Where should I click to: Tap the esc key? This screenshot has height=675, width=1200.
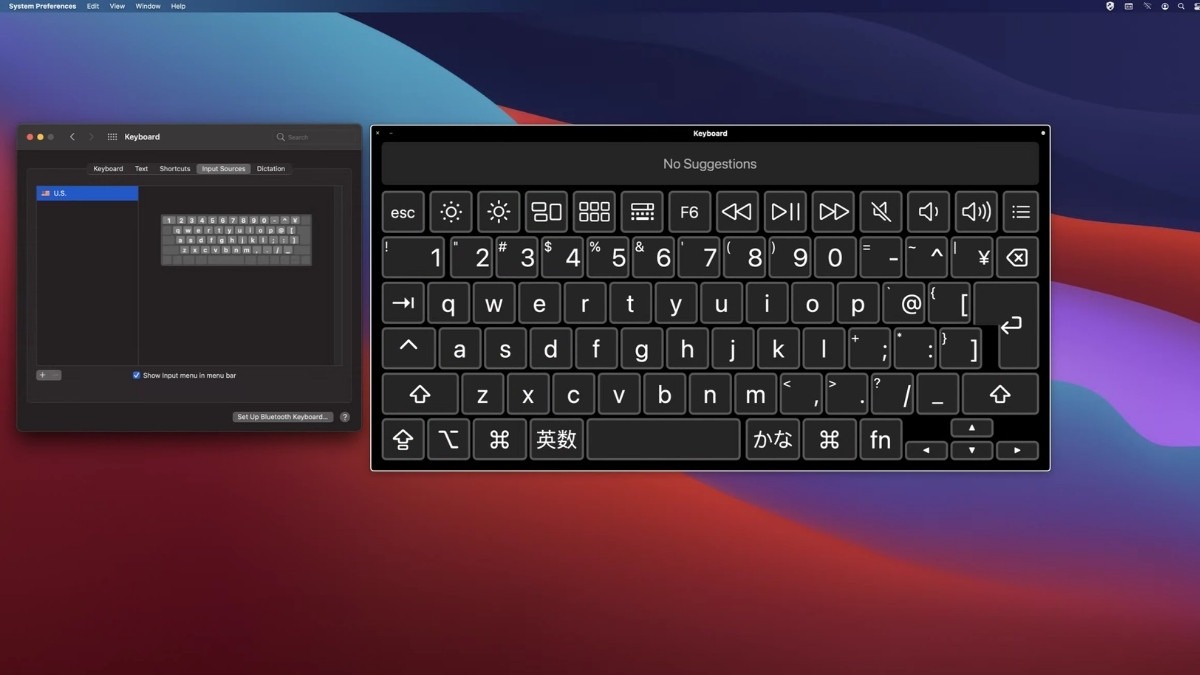pos(403,212)
